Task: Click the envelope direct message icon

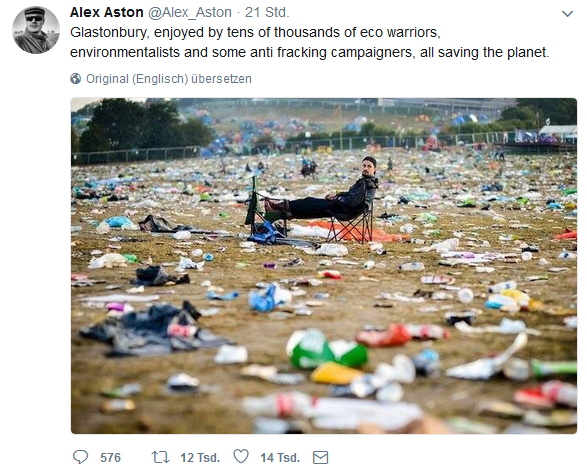Action: coord(320,458)
